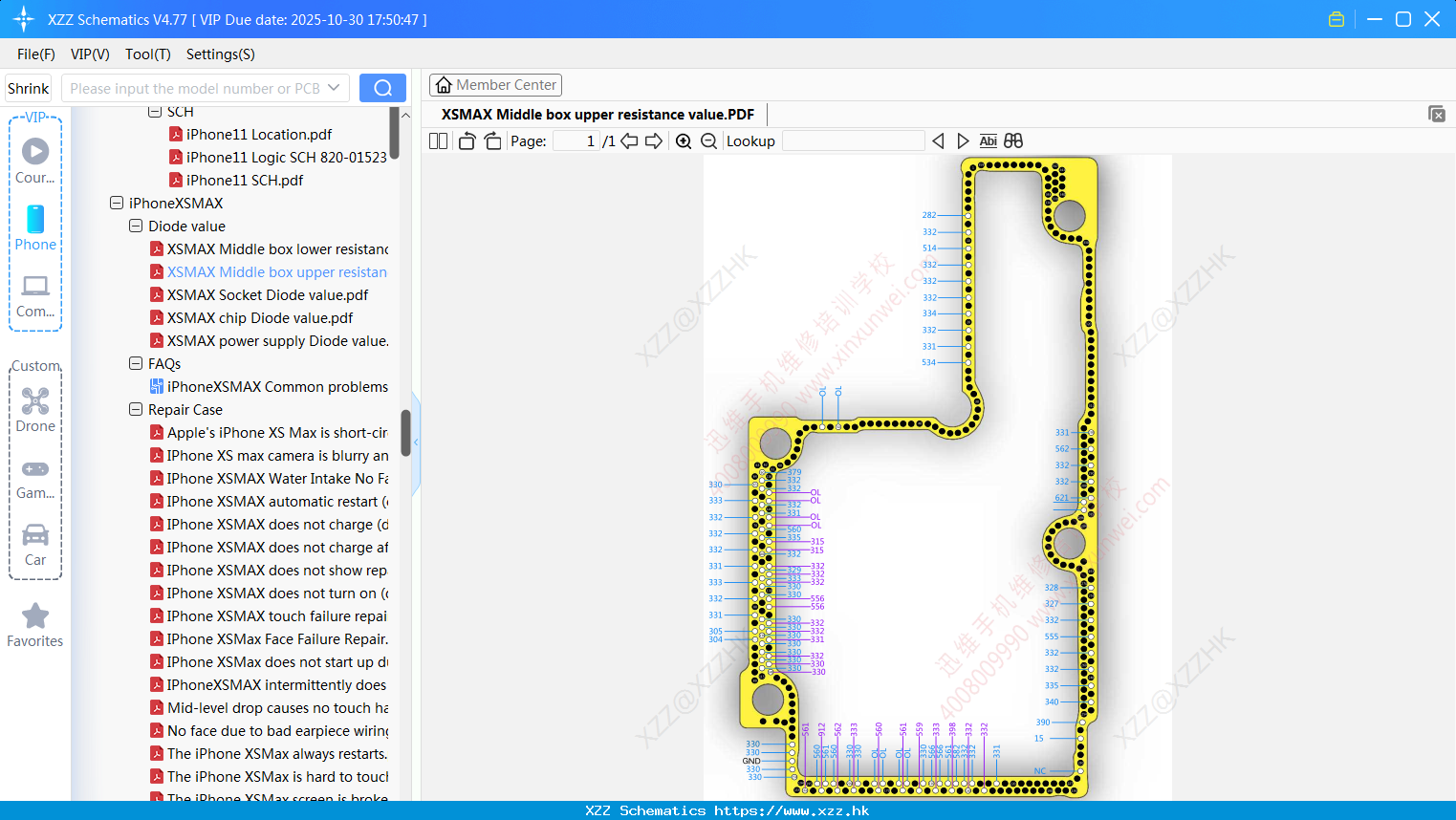This screenshot has height=820, width=1456.
Task: Open the Tool(T) menu
Action: click(x=148, y=54)
